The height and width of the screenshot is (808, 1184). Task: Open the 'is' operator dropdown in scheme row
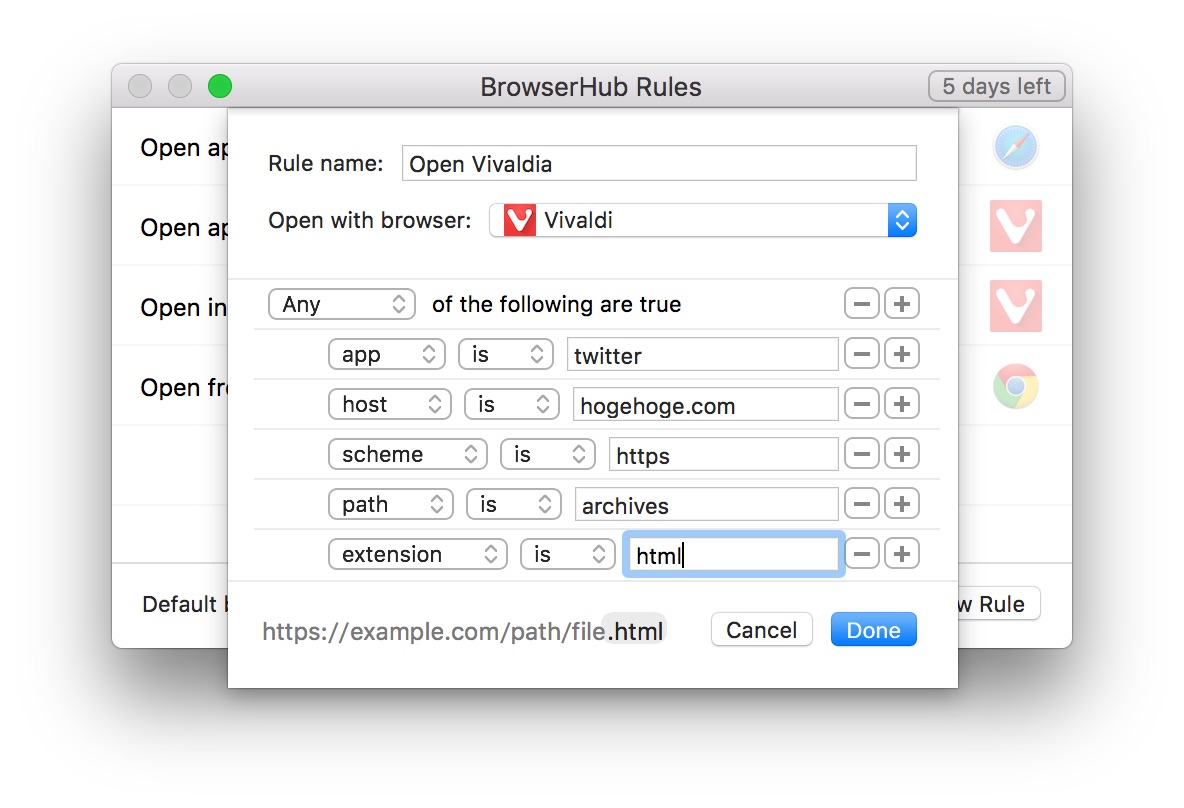(548, 454)
